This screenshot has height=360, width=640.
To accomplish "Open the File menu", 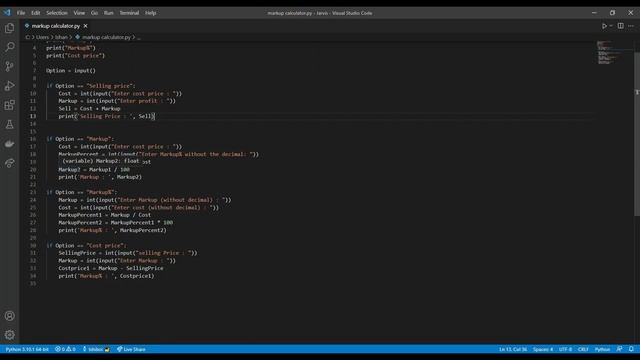I will tap(21, 13).
